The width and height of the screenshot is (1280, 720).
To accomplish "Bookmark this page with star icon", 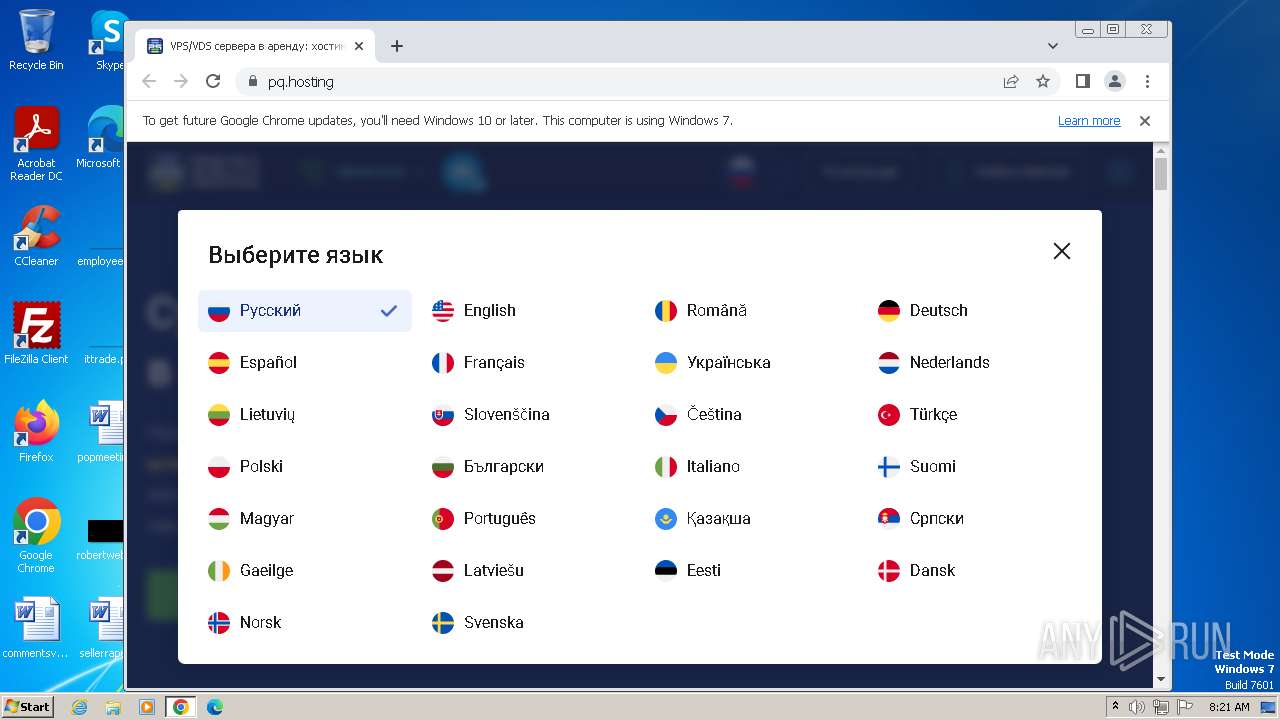I will point(1043,82).
